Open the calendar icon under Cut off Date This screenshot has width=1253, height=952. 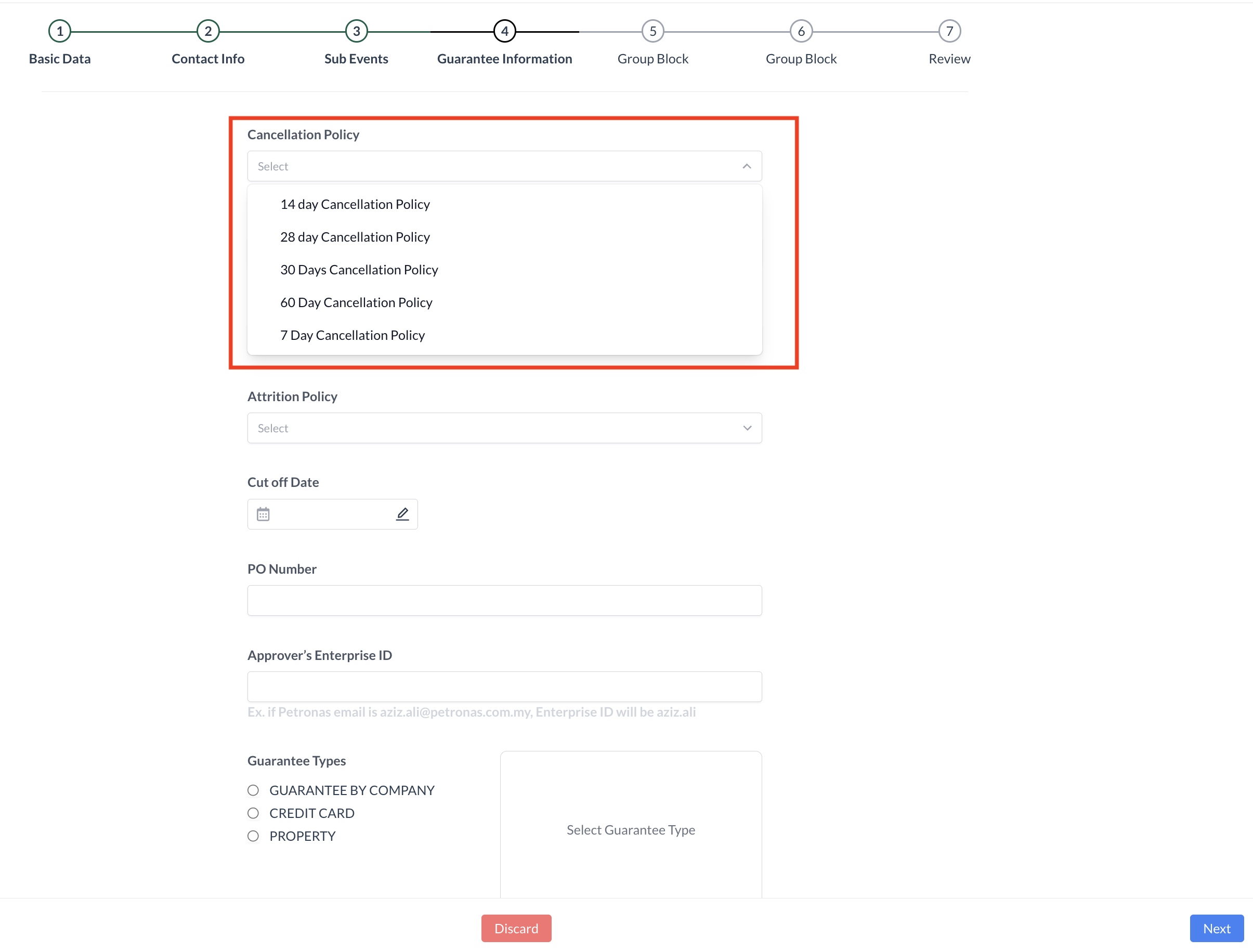264,513
